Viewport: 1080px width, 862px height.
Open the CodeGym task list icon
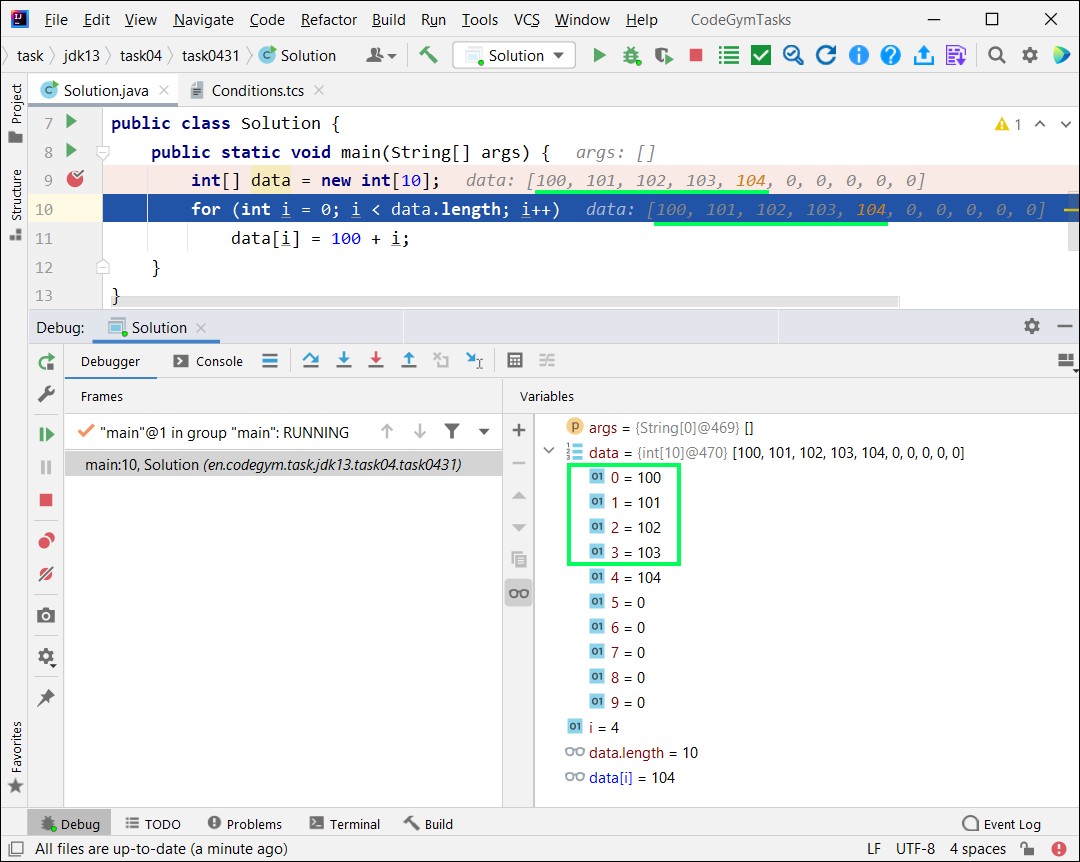pyautogui.click(x=728, y=55)
